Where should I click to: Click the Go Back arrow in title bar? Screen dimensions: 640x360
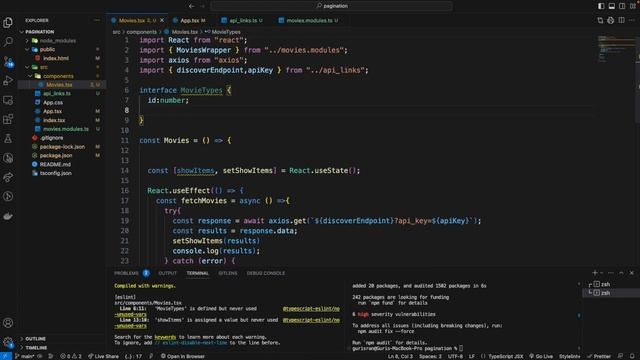[191, 6]
